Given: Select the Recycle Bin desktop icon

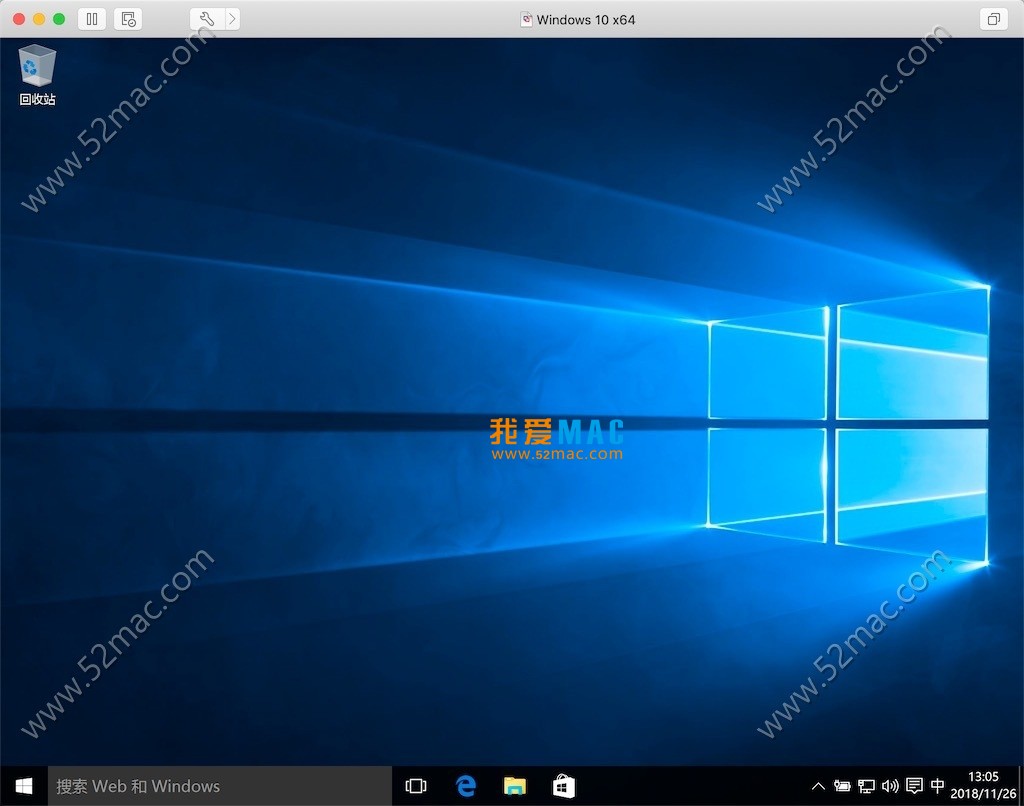Looking at the screenshot, I should point(37,74).
